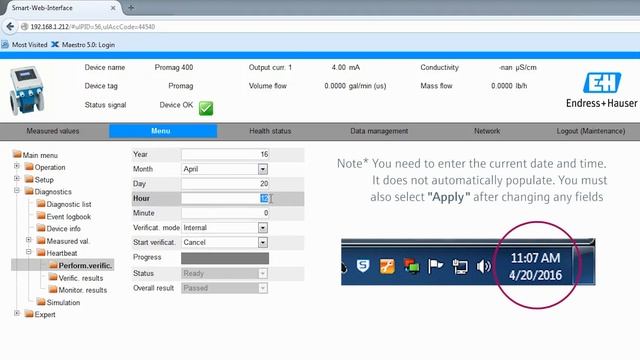Open Verificat. mode dropdown
Screen dimensions: 640x360
(x=225, y=228)
